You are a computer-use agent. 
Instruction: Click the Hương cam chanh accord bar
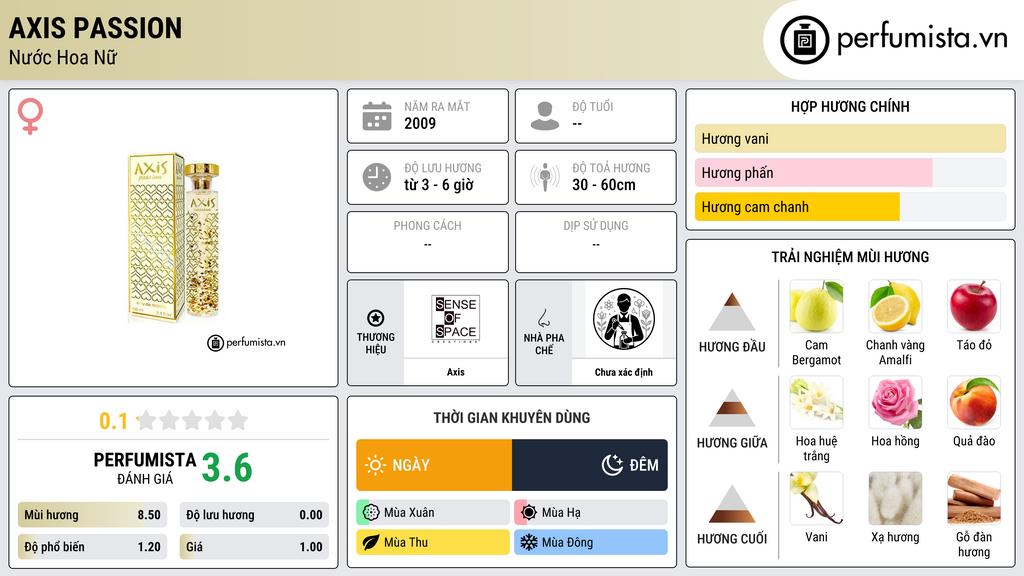pos(850,207)
